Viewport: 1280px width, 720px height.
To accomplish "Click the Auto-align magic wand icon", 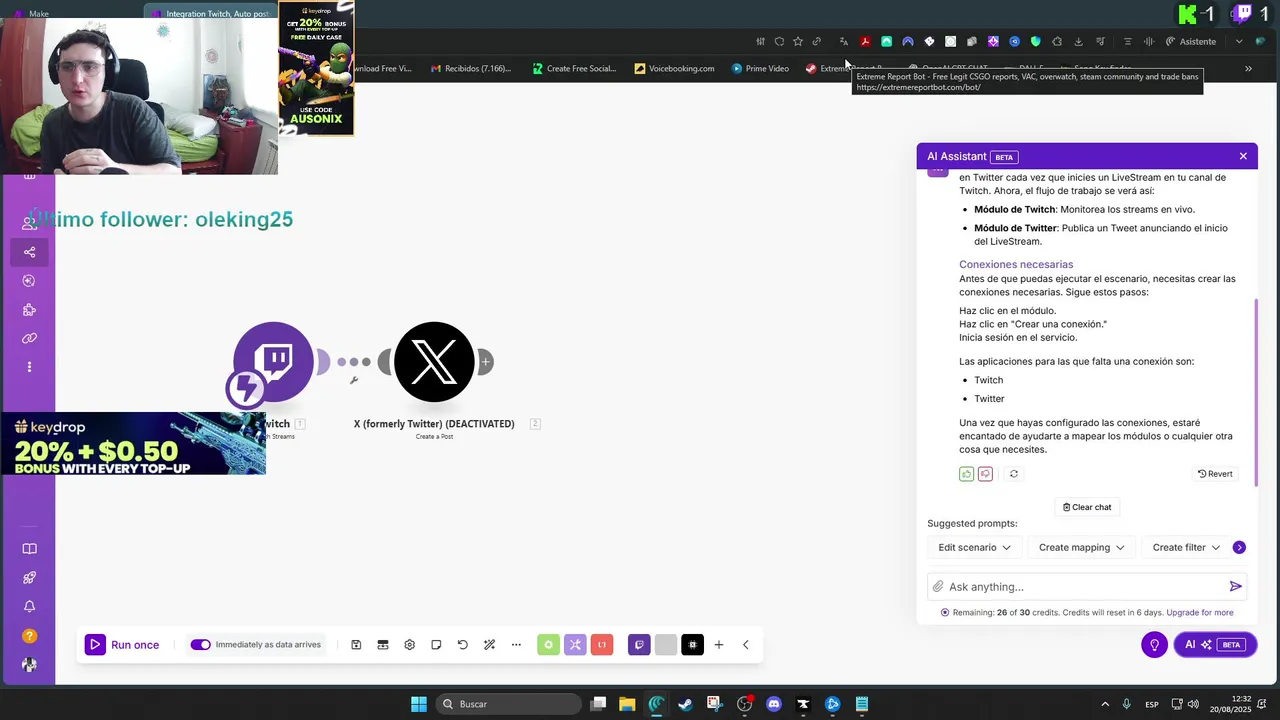I will [x=489, y=645].
